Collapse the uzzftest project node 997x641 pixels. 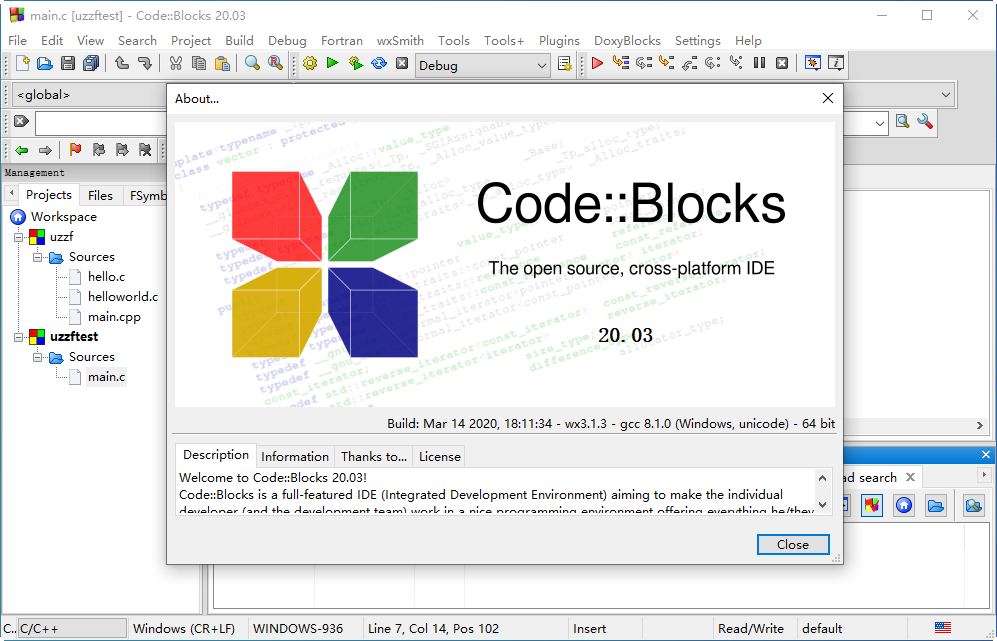point(18,337)
